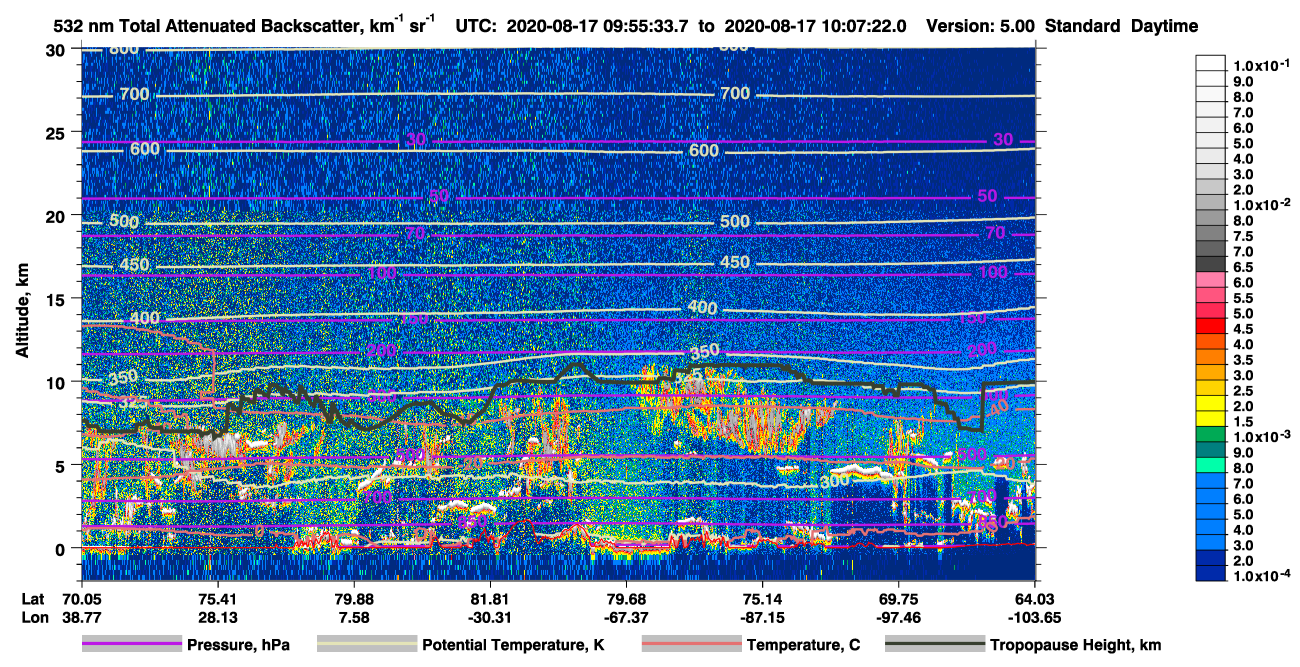Click the Lat row label
Viewport: 1300px width, 667px height.
(x=33, y=598)
